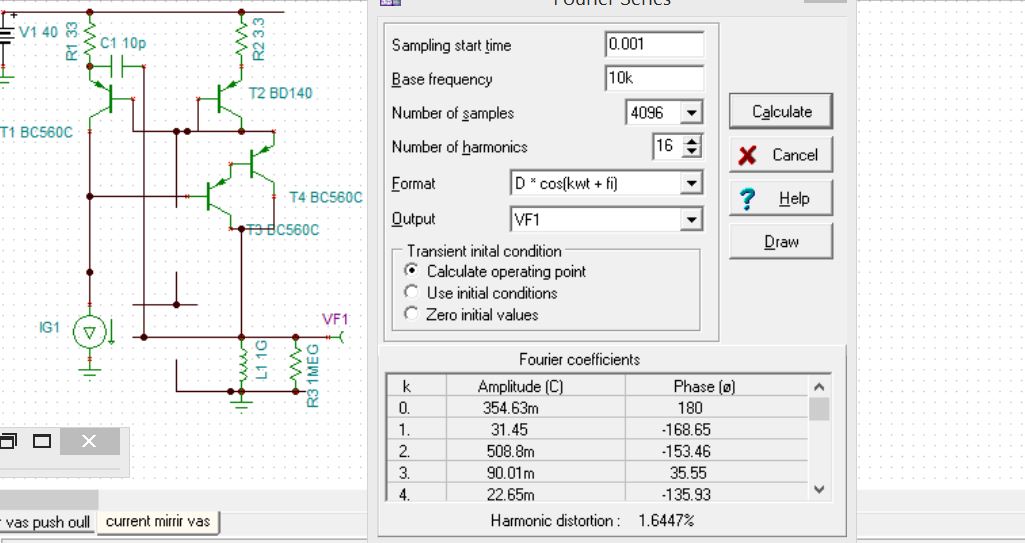Select the T4 BC560C transistor symbol
This screenshot has height=543, width=1025.
pyautogui.click(x=260, y=163)
